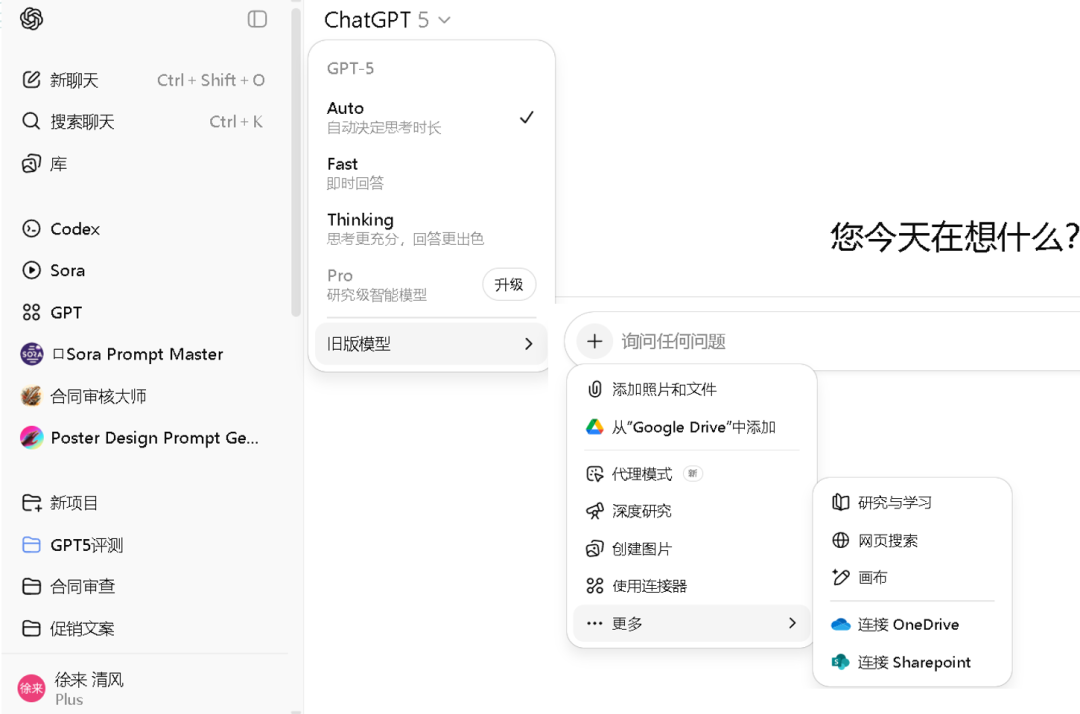This screenshot has height=714, width=1080.
Task: Open the ChatGPT 5 model dropdown
Action: (387, 20)
